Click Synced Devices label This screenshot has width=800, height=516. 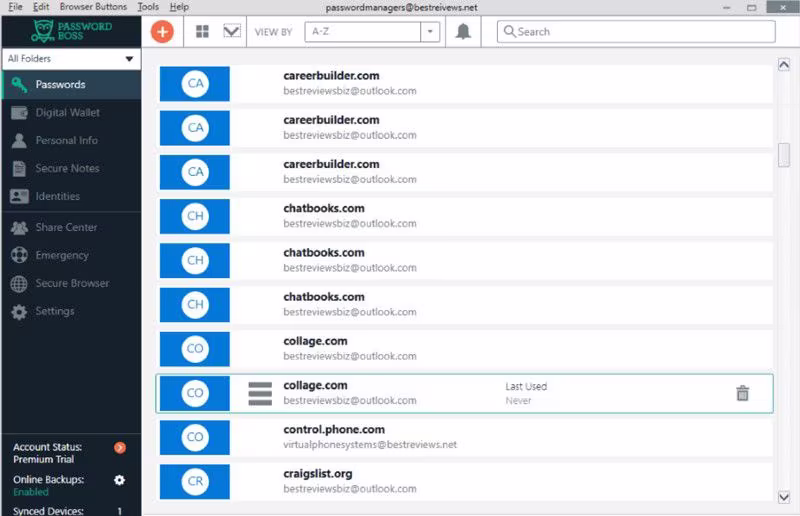click(x=48, y=510)
